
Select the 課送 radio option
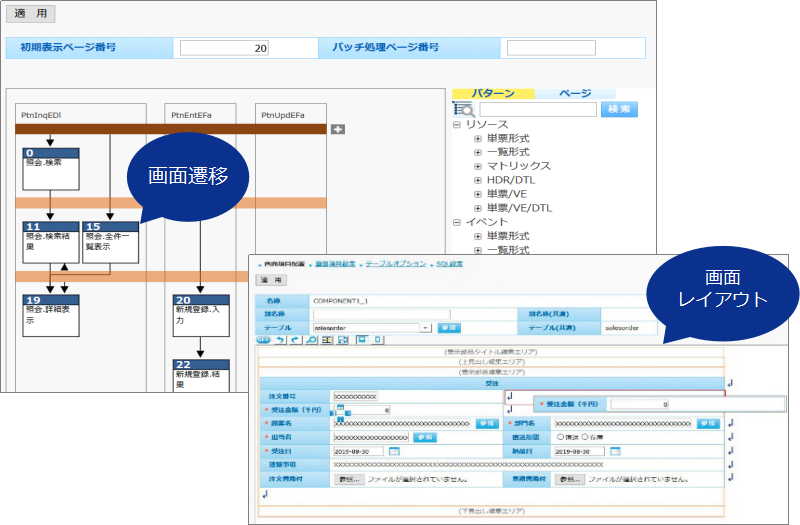pos(559,437)
